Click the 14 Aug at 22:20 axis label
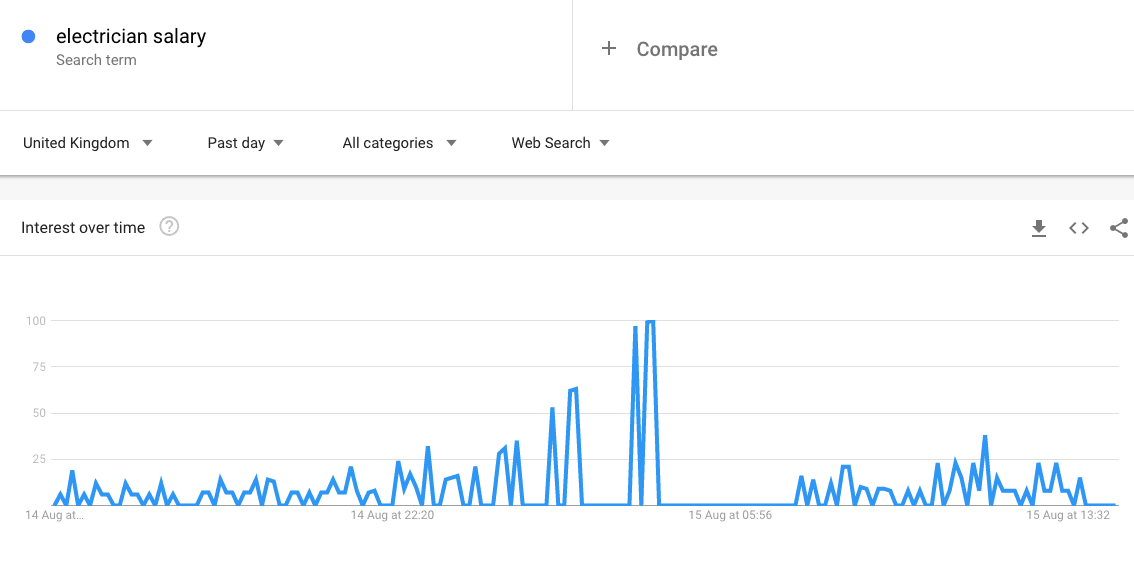The width and height of the screenshot is (1134, 580). click(x=392, y=515)
